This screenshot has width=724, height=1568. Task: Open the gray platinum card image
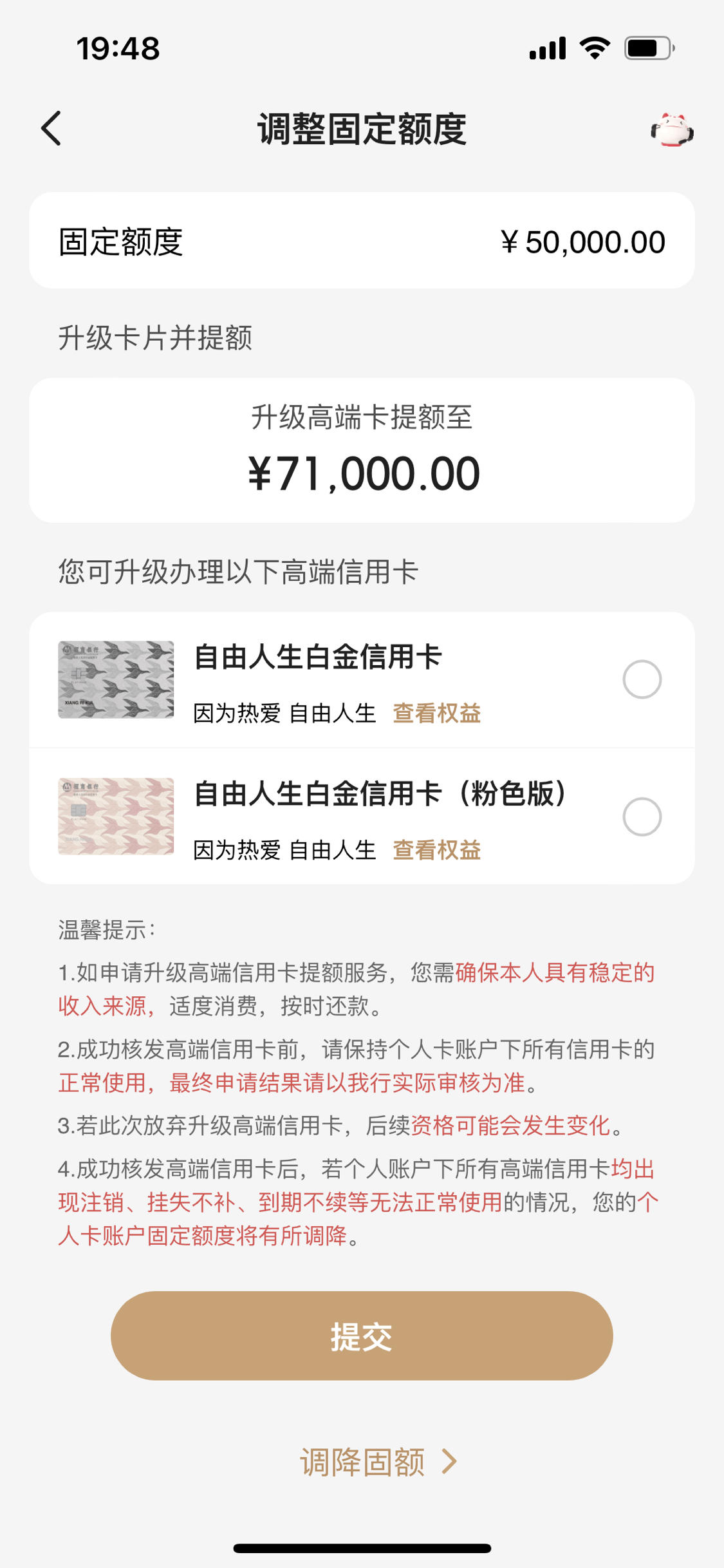116,679
